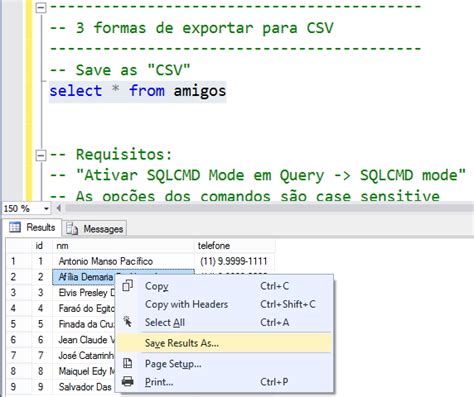Select the Salvador Das name cell

point(84,387)
